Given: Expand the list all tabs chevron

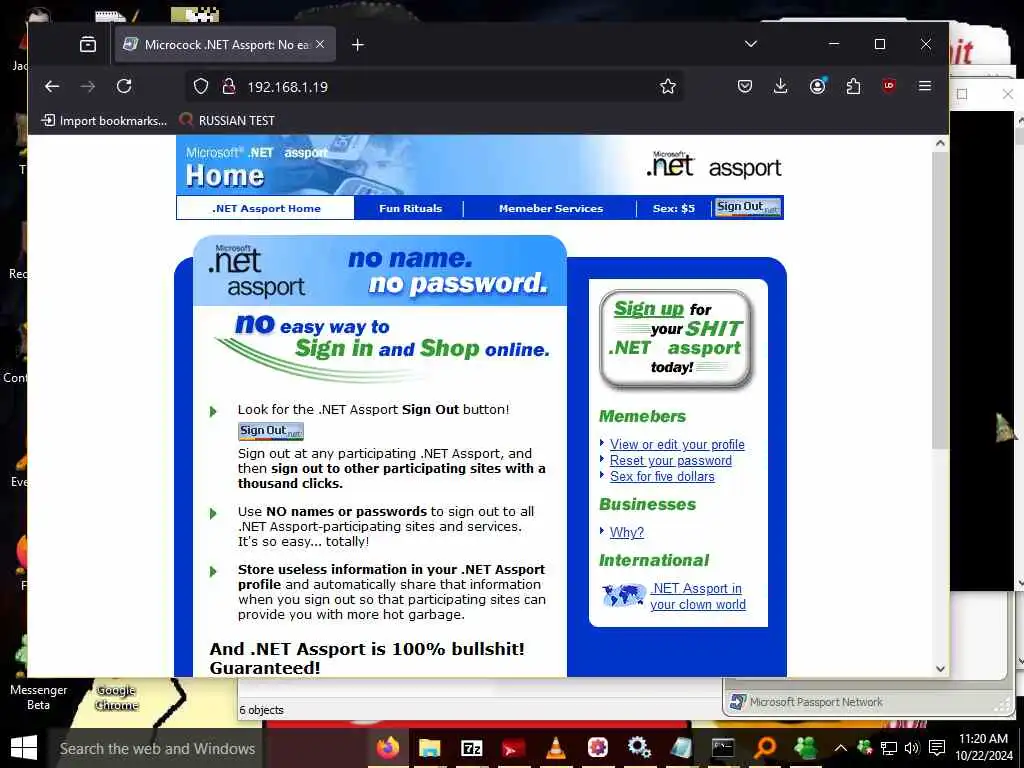Looking at the screenshot, I should pos(751,44).
